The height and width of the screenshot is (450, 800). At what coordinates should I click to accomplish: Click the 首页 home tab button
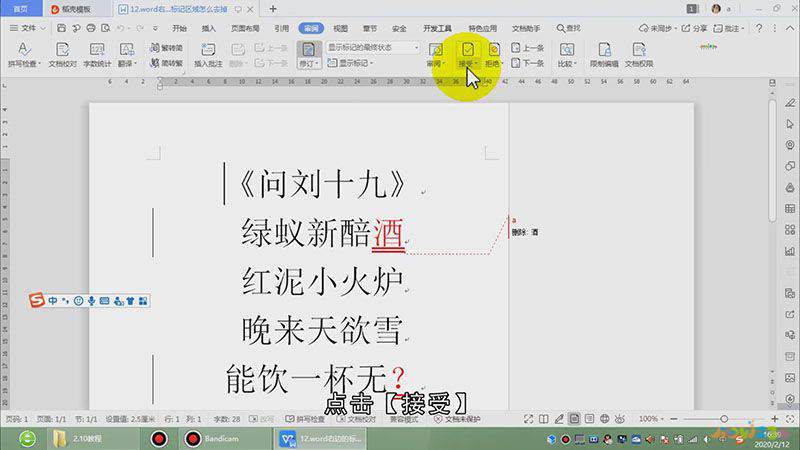21,9
